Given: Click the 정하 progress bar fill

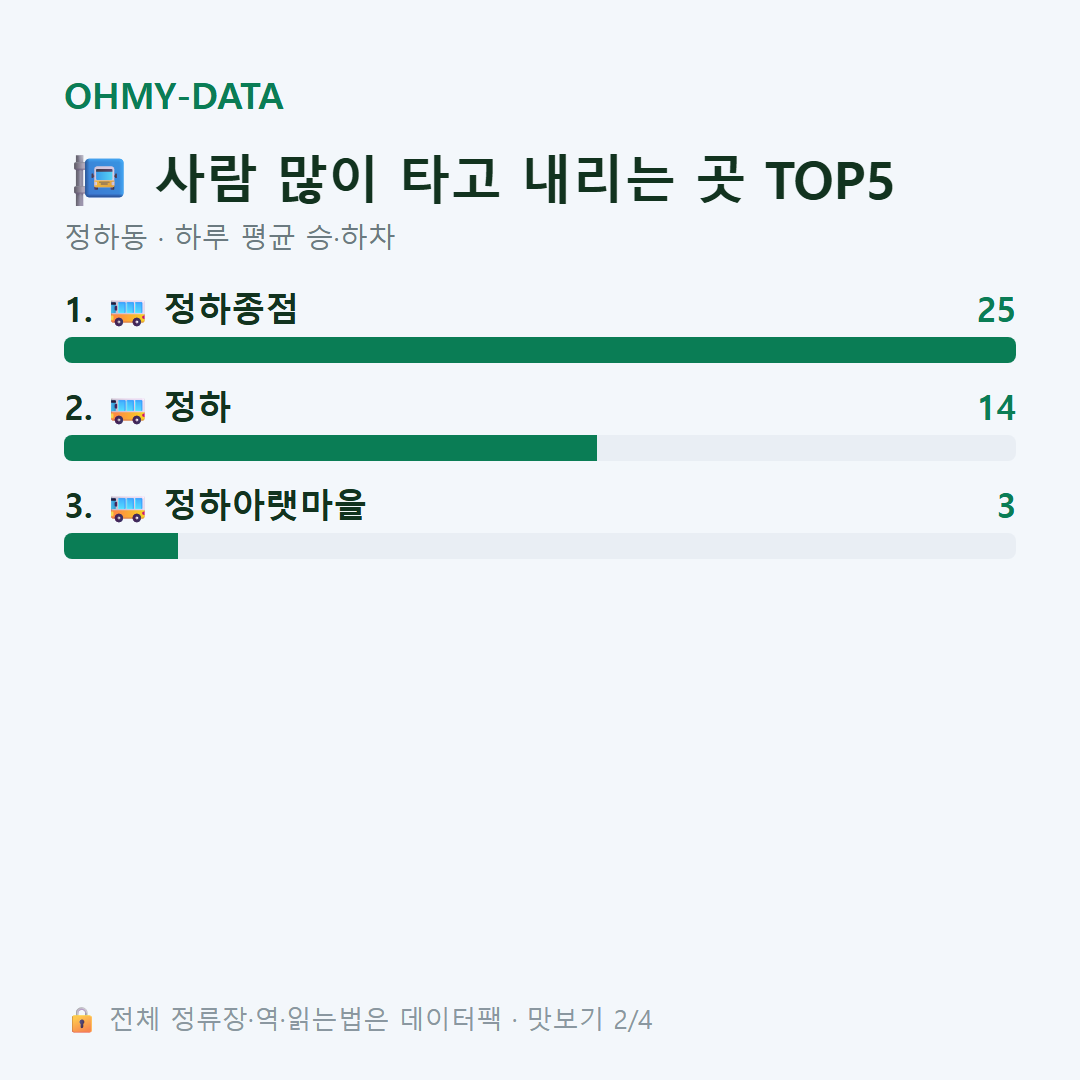Looking at the screenshot, I should [331, 448].
